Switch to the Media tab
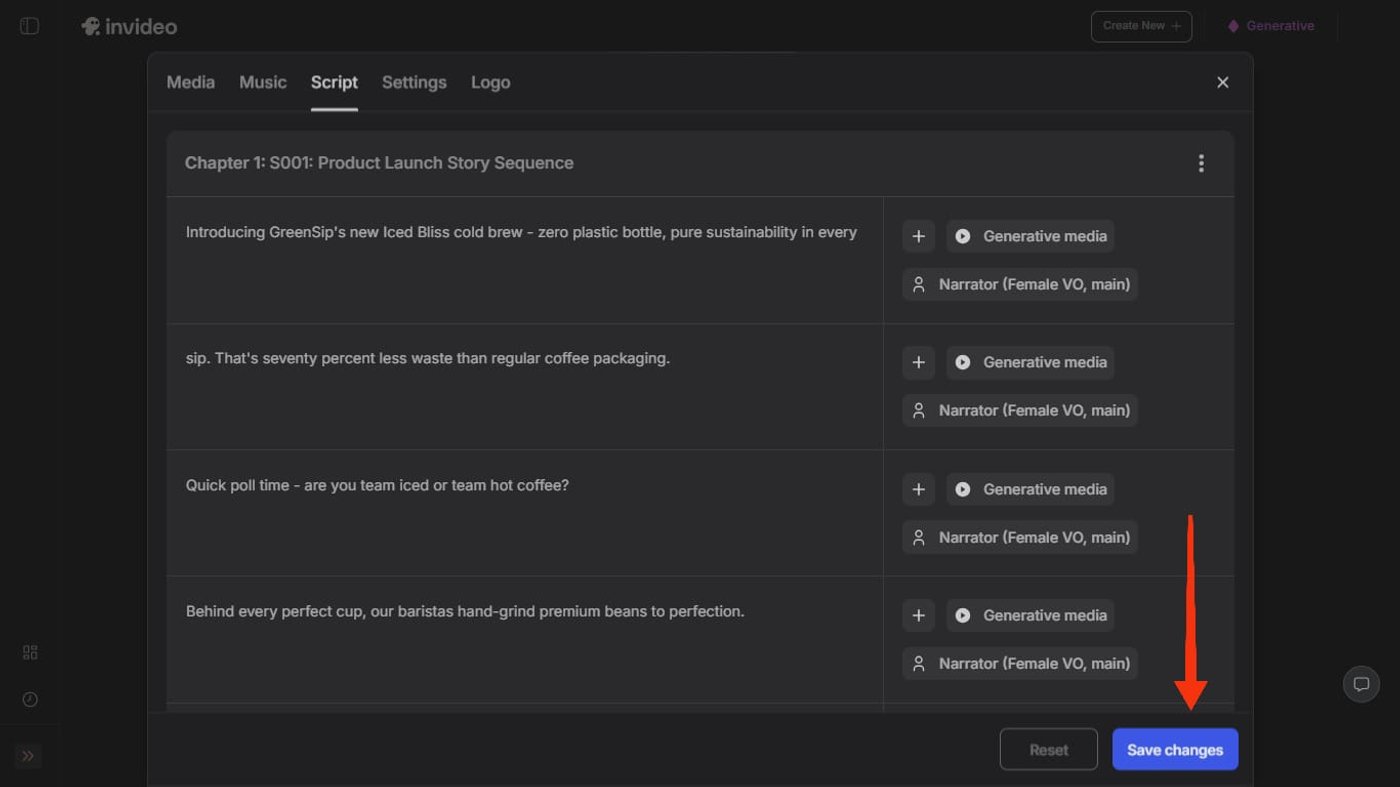 click(190, 83)
